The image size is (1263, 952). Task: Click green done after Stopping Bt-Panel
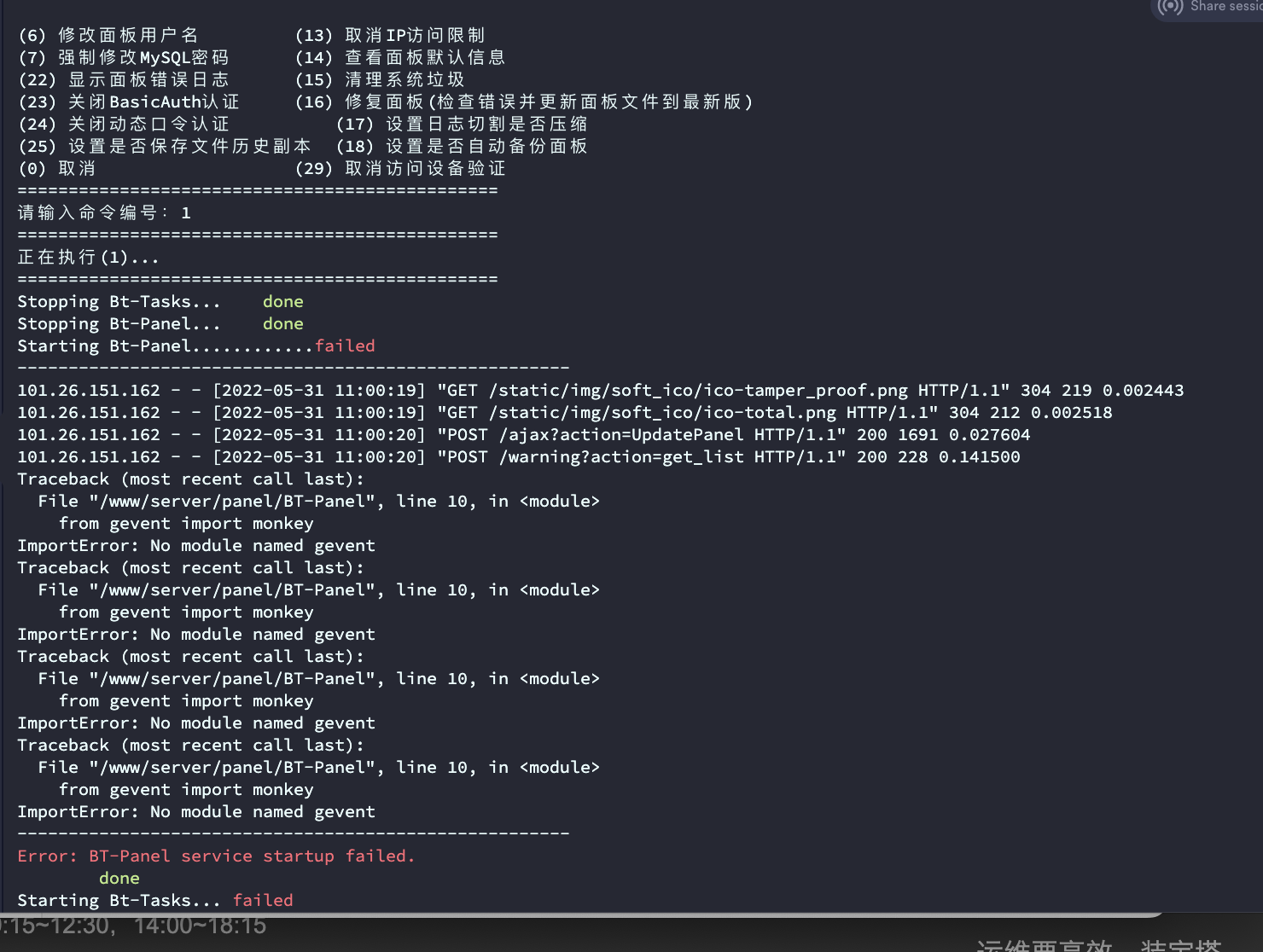tap(283, 323)
